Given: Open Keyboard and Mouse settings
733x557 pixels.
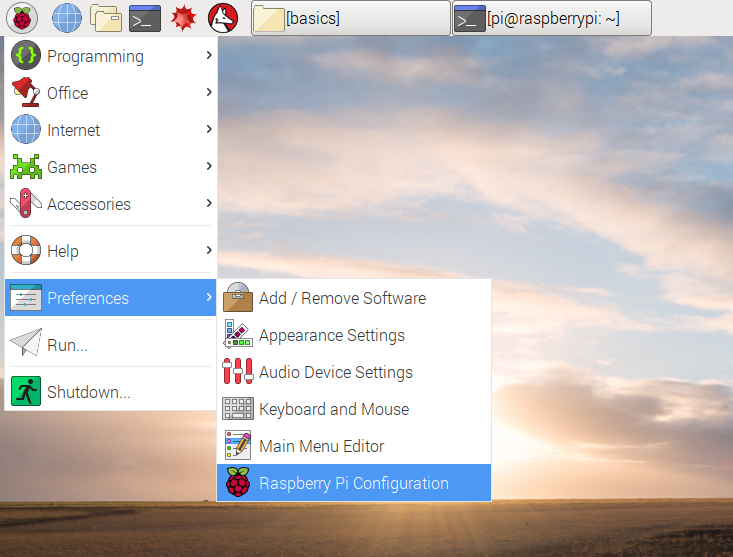Looking at the screenshot, I should [x=354, y=408].
